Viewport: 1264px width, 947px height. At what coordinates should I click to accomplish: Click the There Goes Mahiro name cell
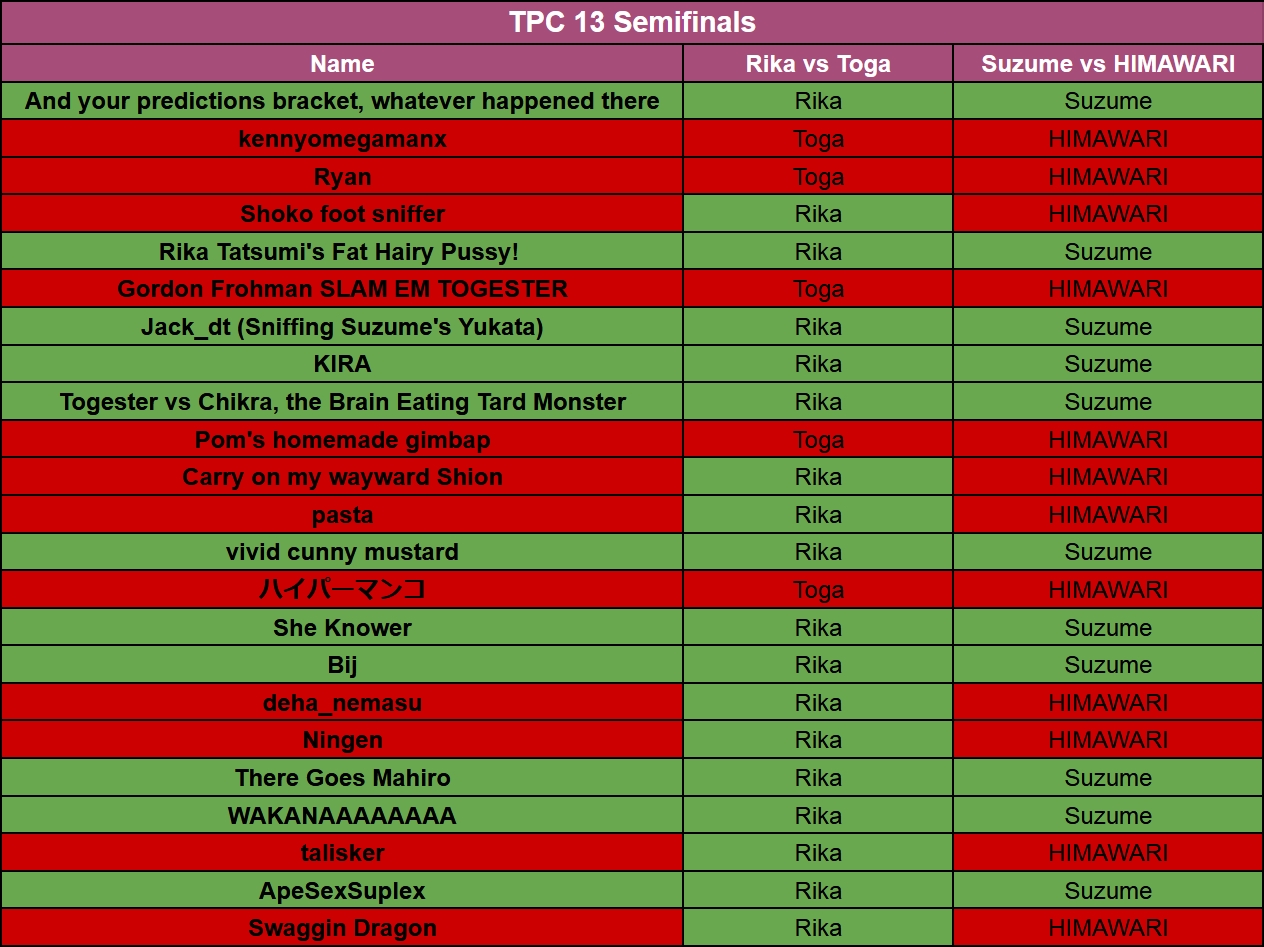342,778
